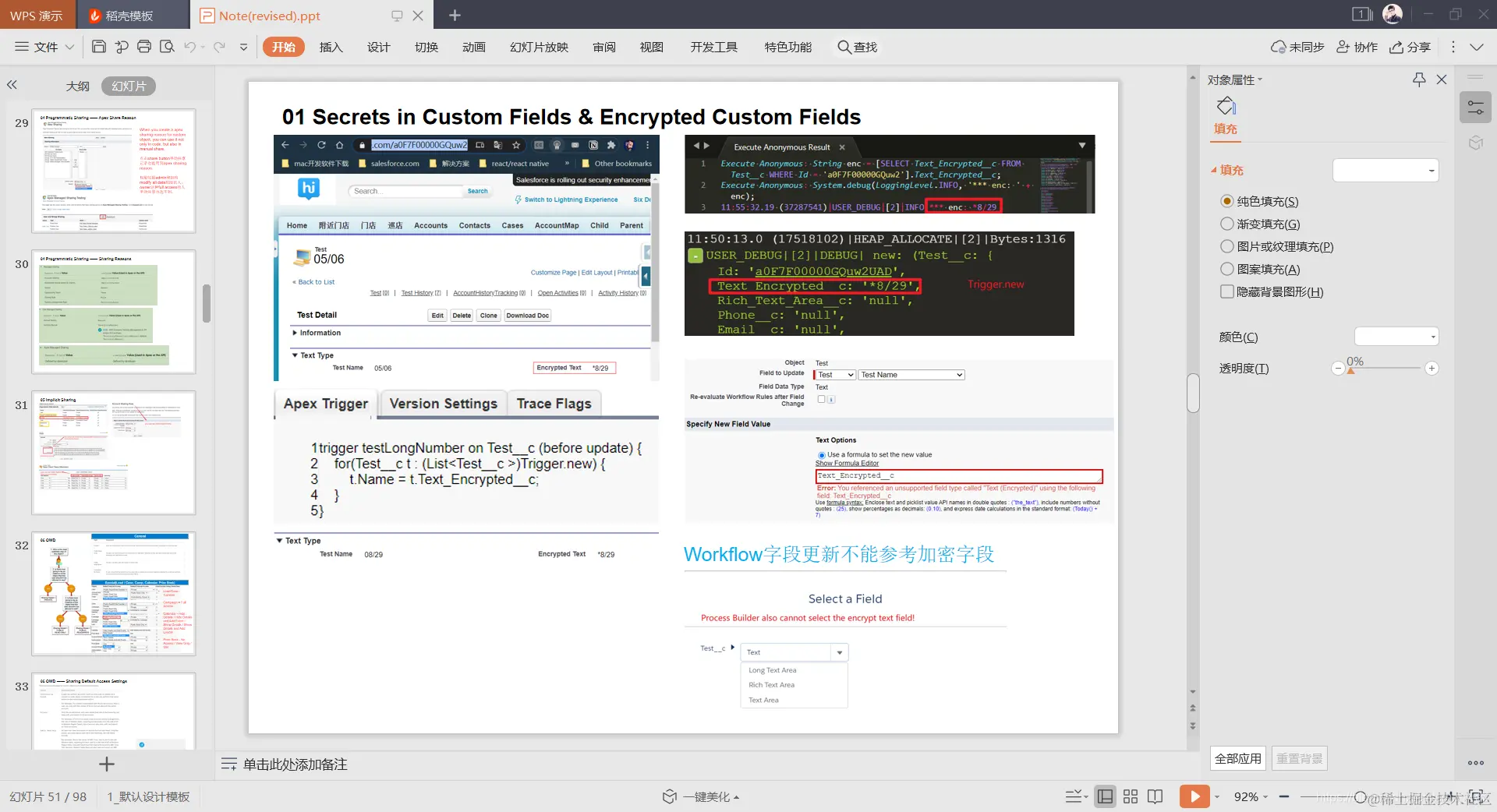This screenshot has width=1497, height=812.
Task: Add a new slide with the plus button
Action: click(x=107, y=764)
